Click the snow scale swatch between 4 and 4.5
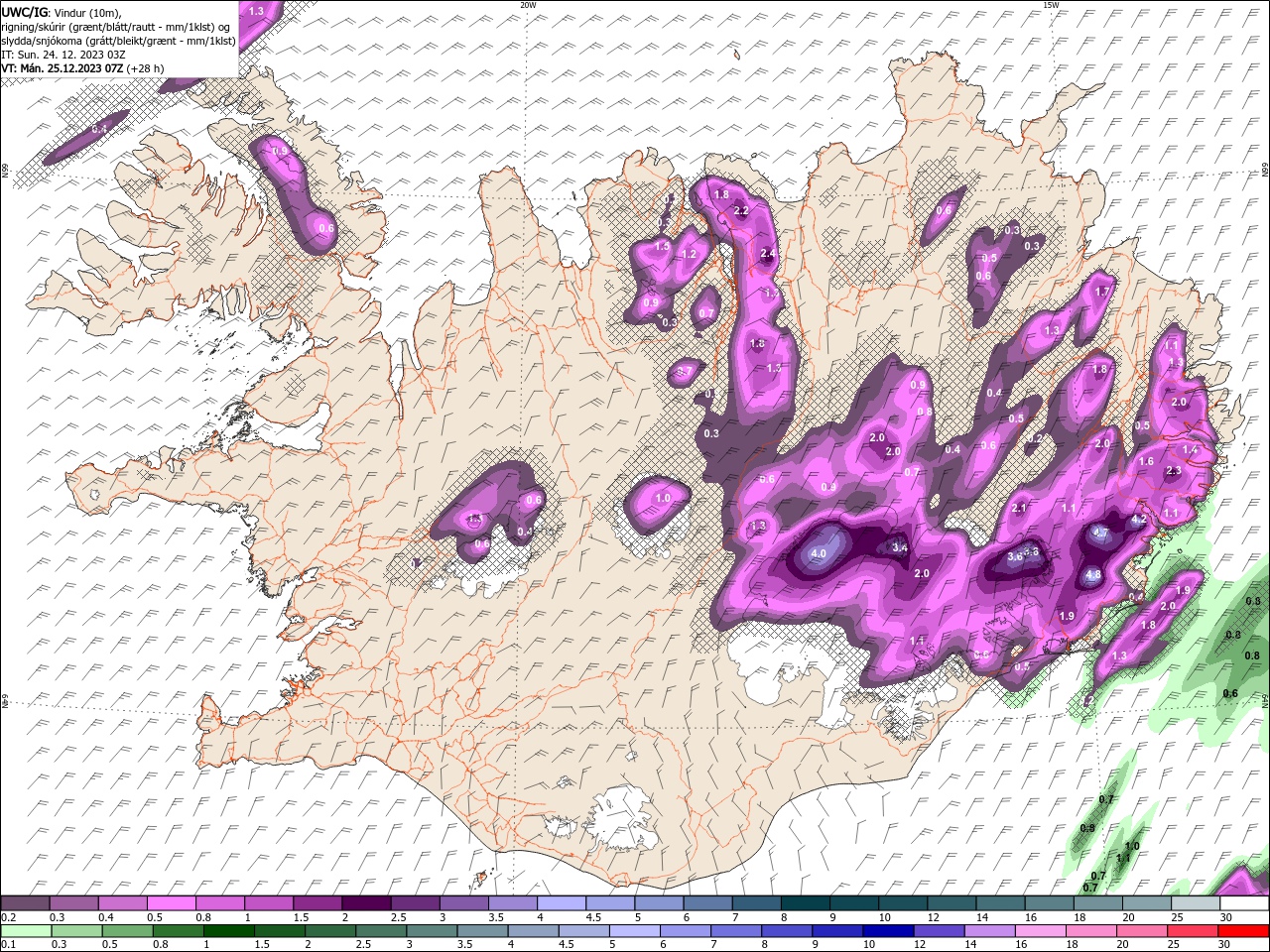Viewport: 1270px width, 952px height. coord(562,903)
